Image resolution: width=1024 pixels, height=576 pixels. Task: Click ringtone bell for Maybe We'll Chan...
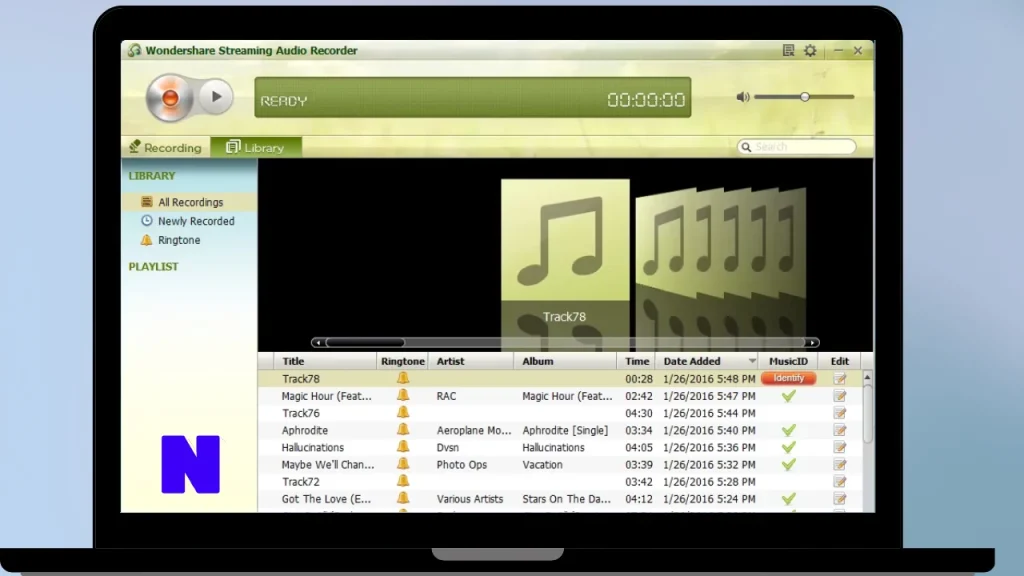click(403, 464)
